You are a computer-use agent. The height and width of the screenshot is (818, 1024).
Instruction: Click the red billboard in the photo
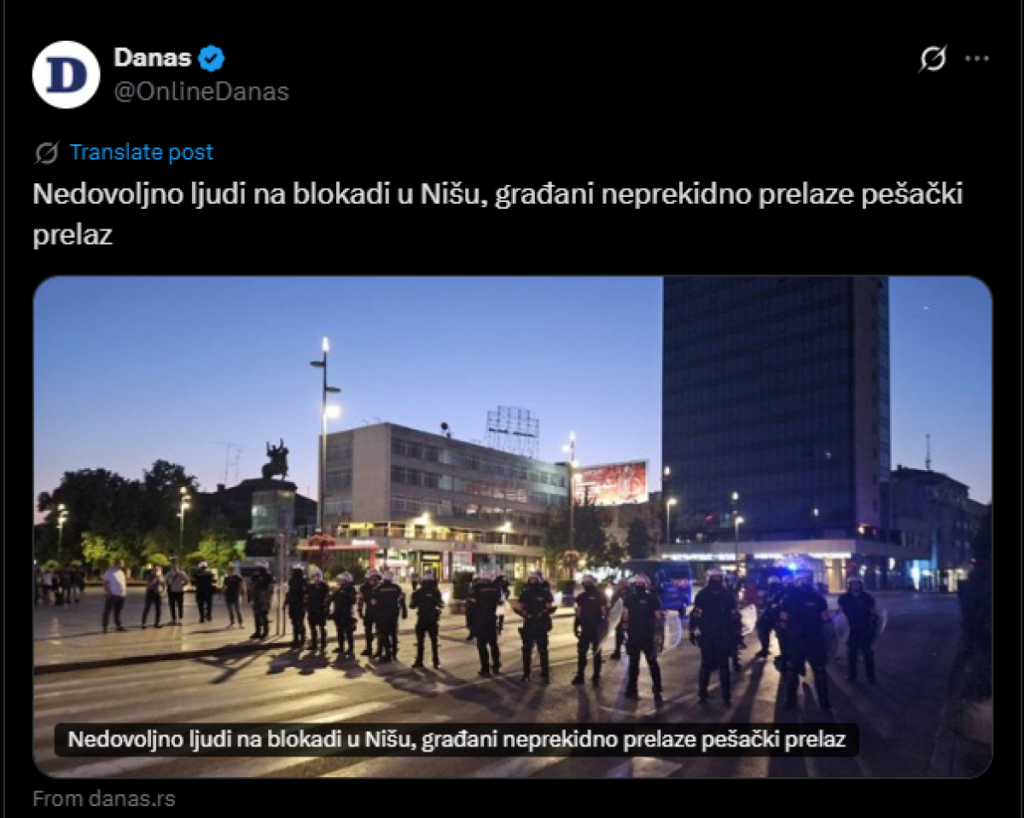[611, 483]
